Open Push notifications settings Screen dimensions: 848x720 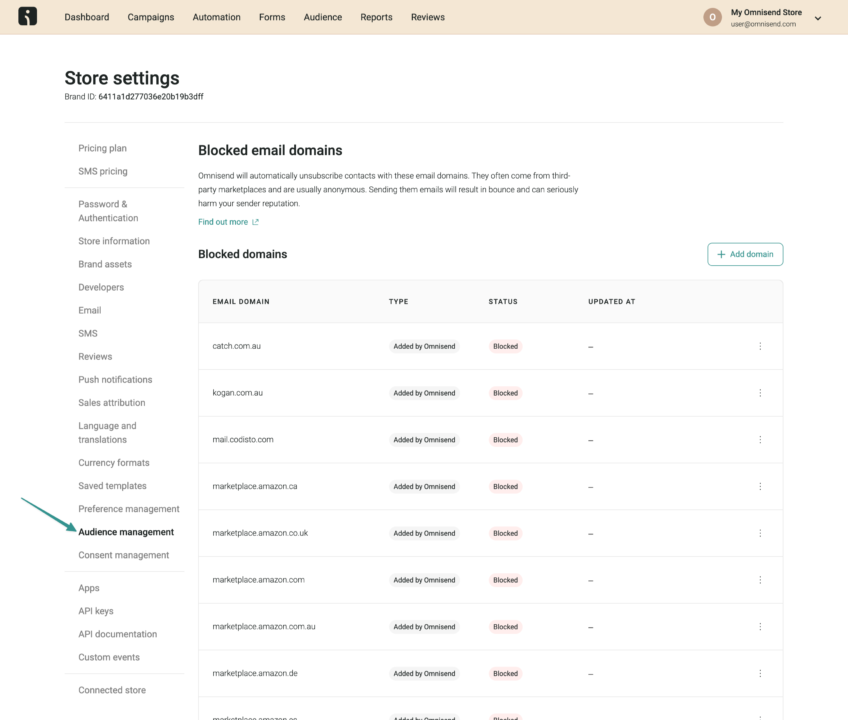coord(115,380)
